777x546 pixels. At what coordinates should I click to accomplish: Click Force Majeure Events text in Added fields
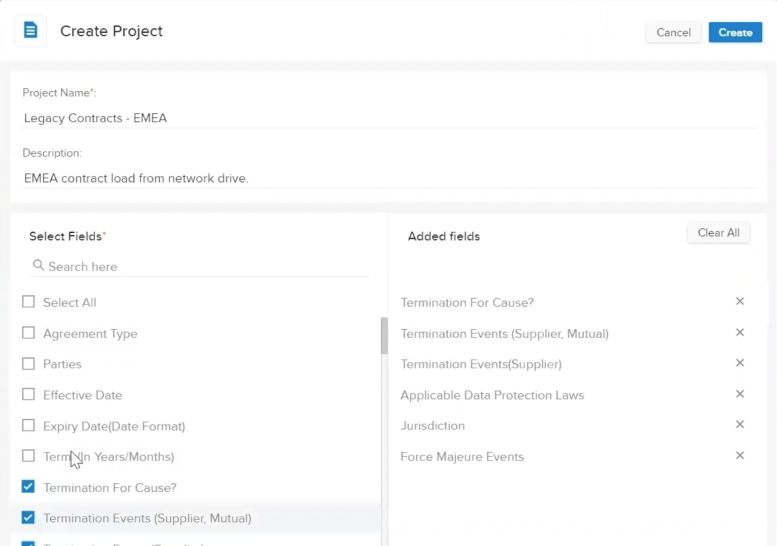coord(462,457)
